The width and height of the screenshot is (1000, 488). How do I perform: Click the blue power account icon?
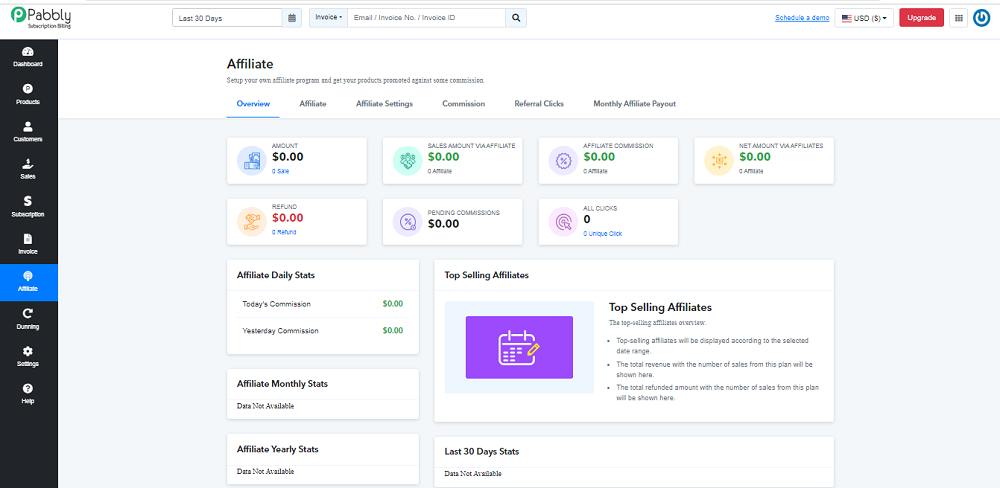click(982, 18)
